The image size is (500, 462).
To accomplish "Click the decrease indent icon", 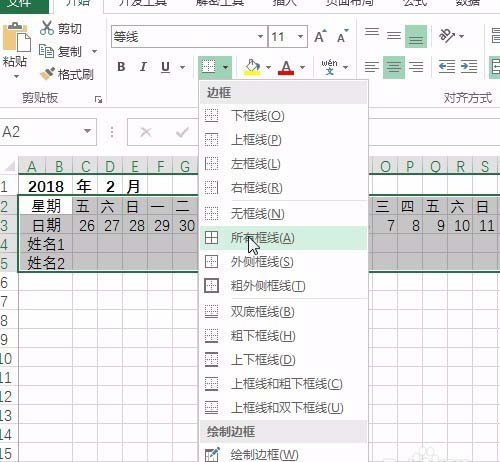I will point(447,67).
